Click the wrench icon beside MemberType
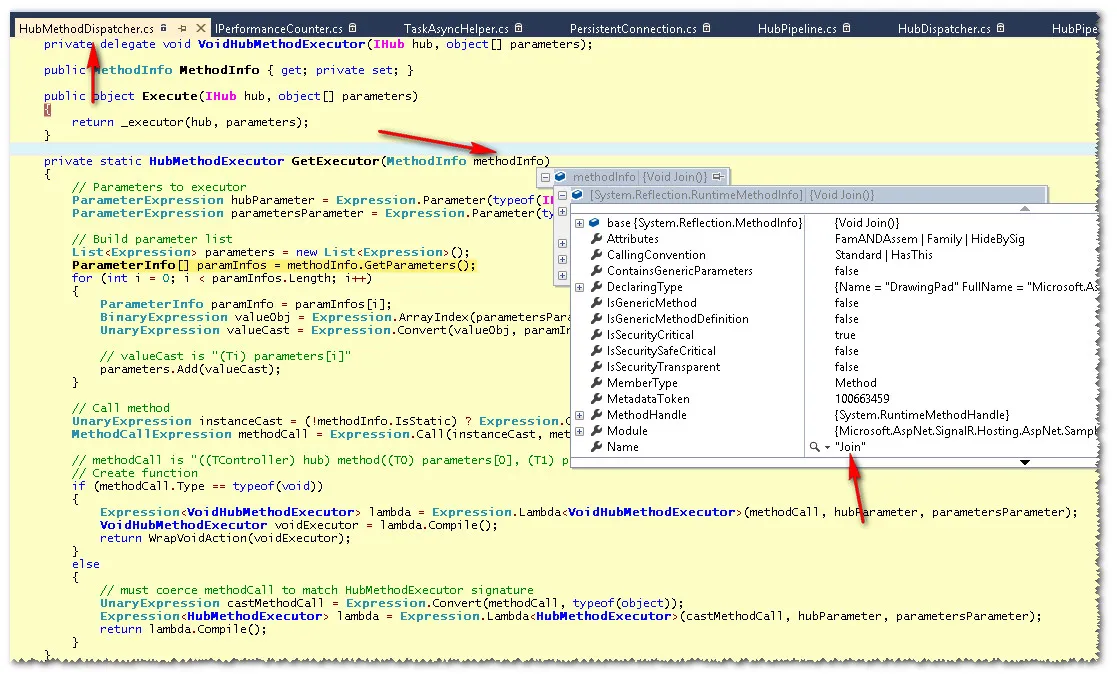1117x679 pixels. coord(596,383)
